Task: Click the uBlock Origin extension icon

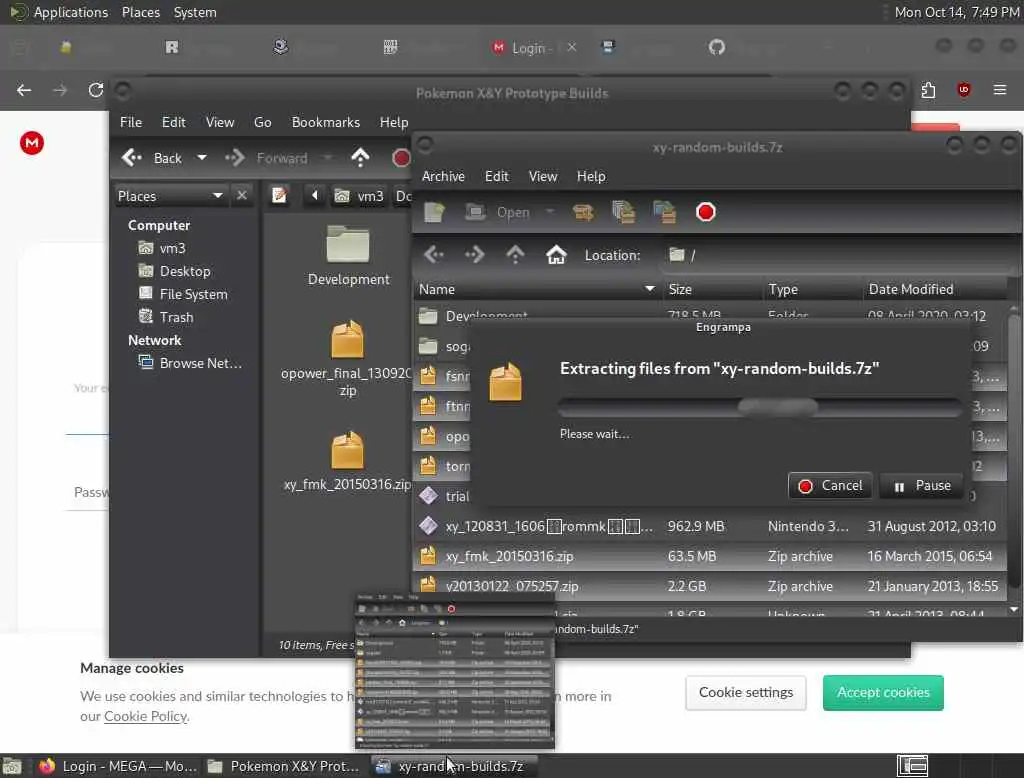Action: 964,90
